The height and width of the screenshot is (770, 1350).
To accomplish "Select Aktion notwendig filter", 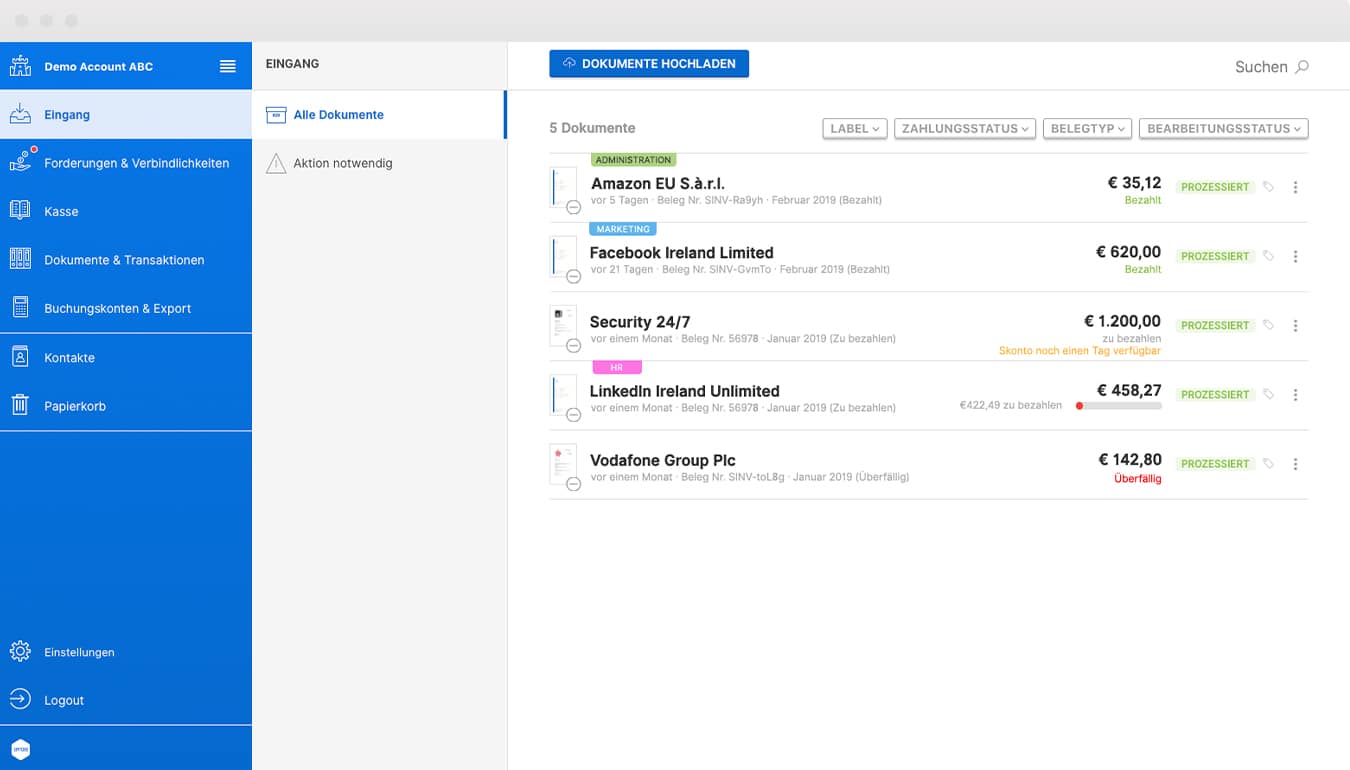I will (378, 163).
